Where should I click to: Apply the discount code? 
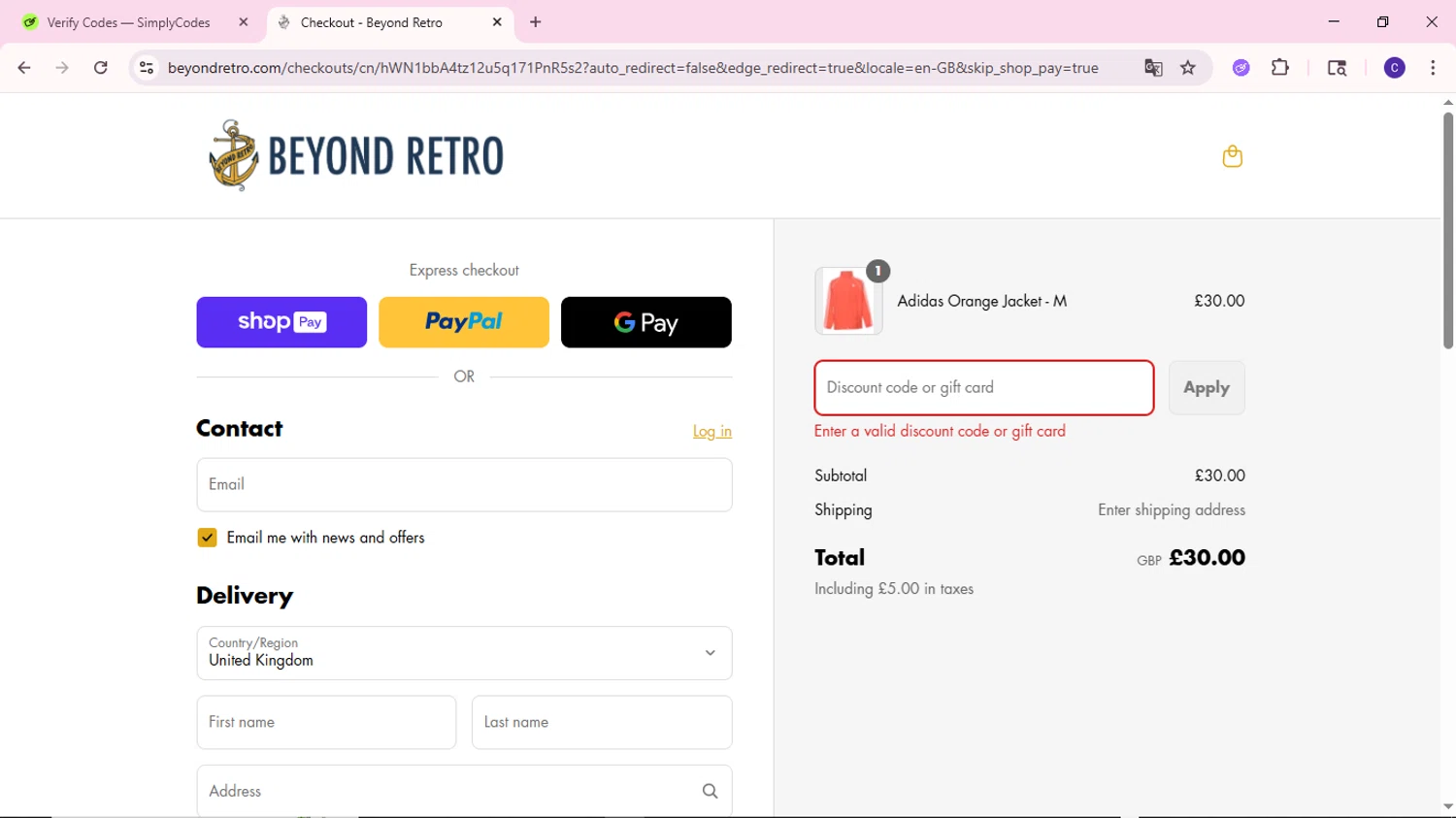point(1207,388)
